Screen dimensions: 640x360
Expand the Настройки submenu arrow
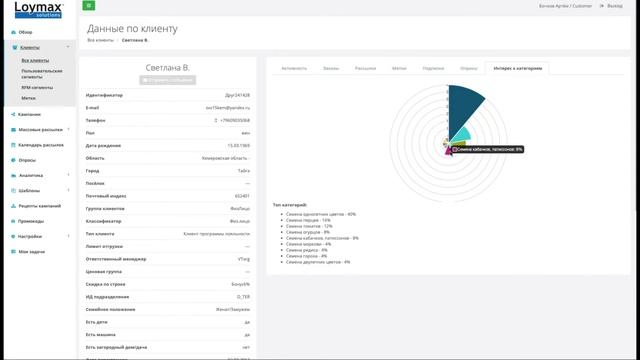[x=68, y=236]
